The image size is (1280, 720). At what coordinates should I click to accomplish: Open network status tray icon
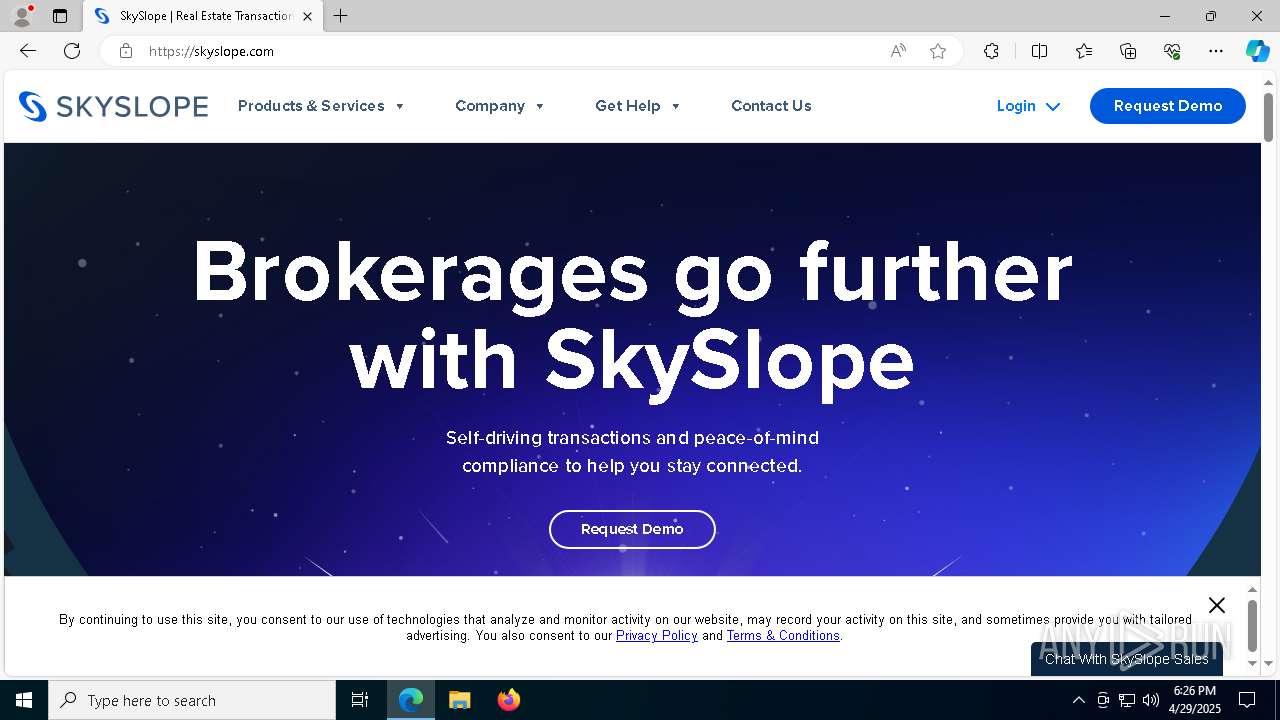tap(1127, 700)
